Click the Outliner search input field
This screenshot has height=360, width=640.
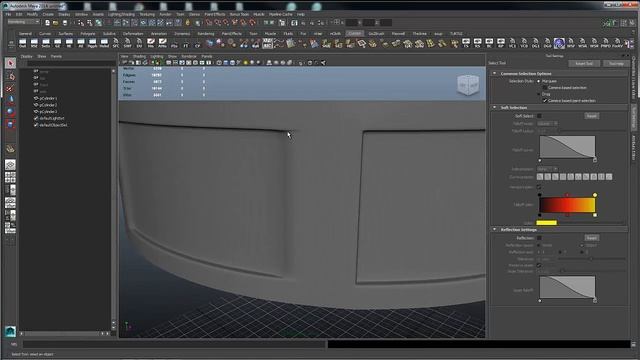(x=71, y=64)
